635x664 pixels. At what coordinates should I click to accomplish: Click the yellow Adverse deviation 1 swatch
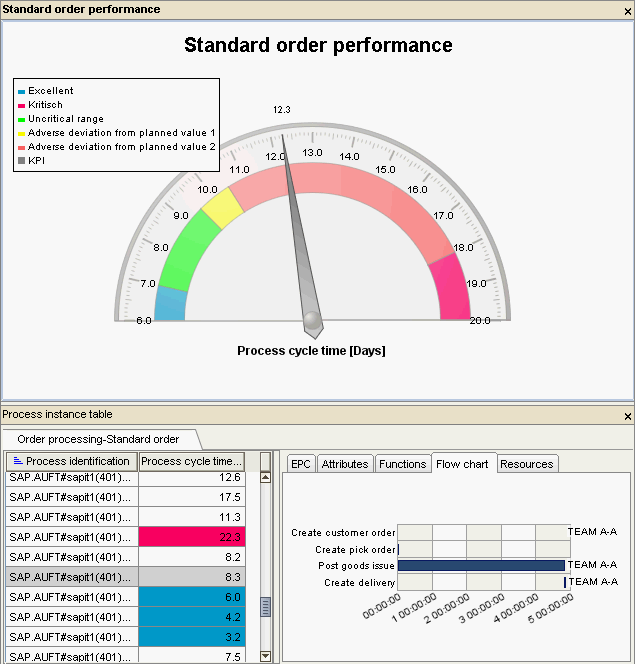point(22,133)
